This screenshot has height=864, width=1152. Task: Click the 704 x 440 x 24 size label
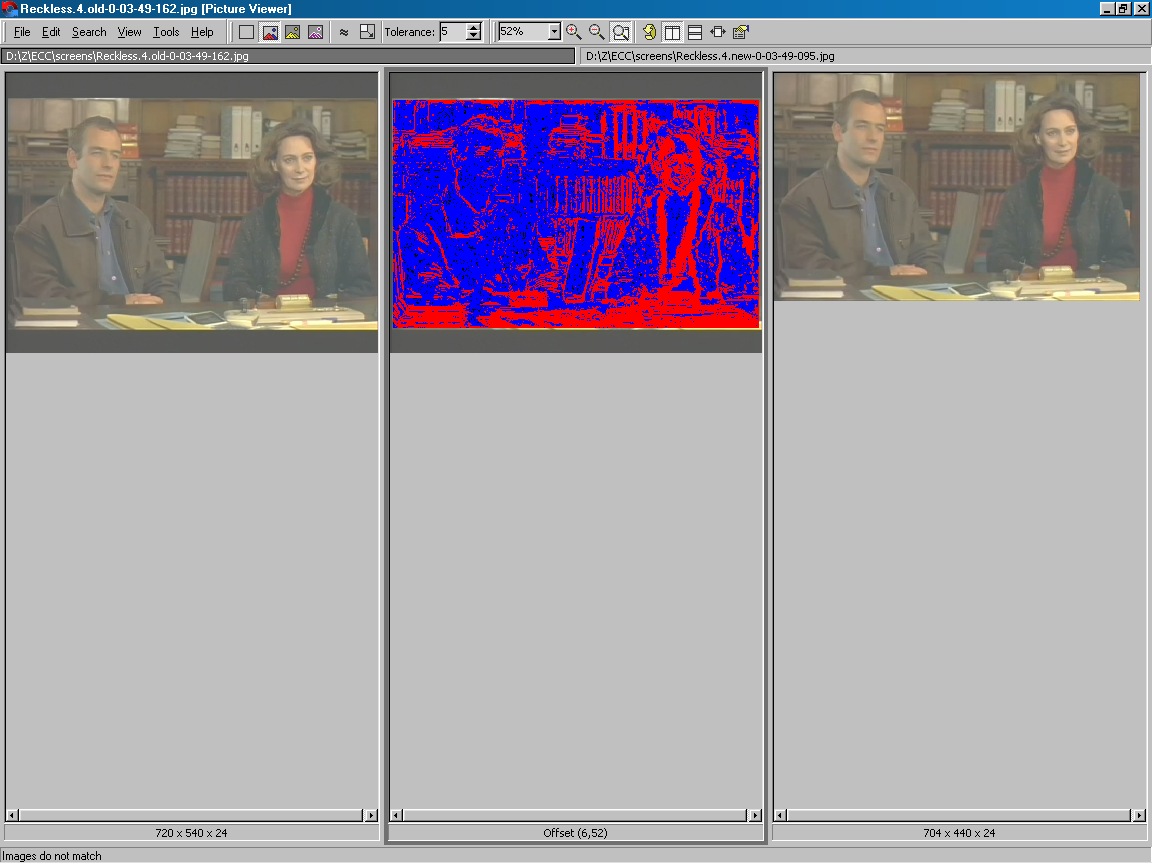959,832
